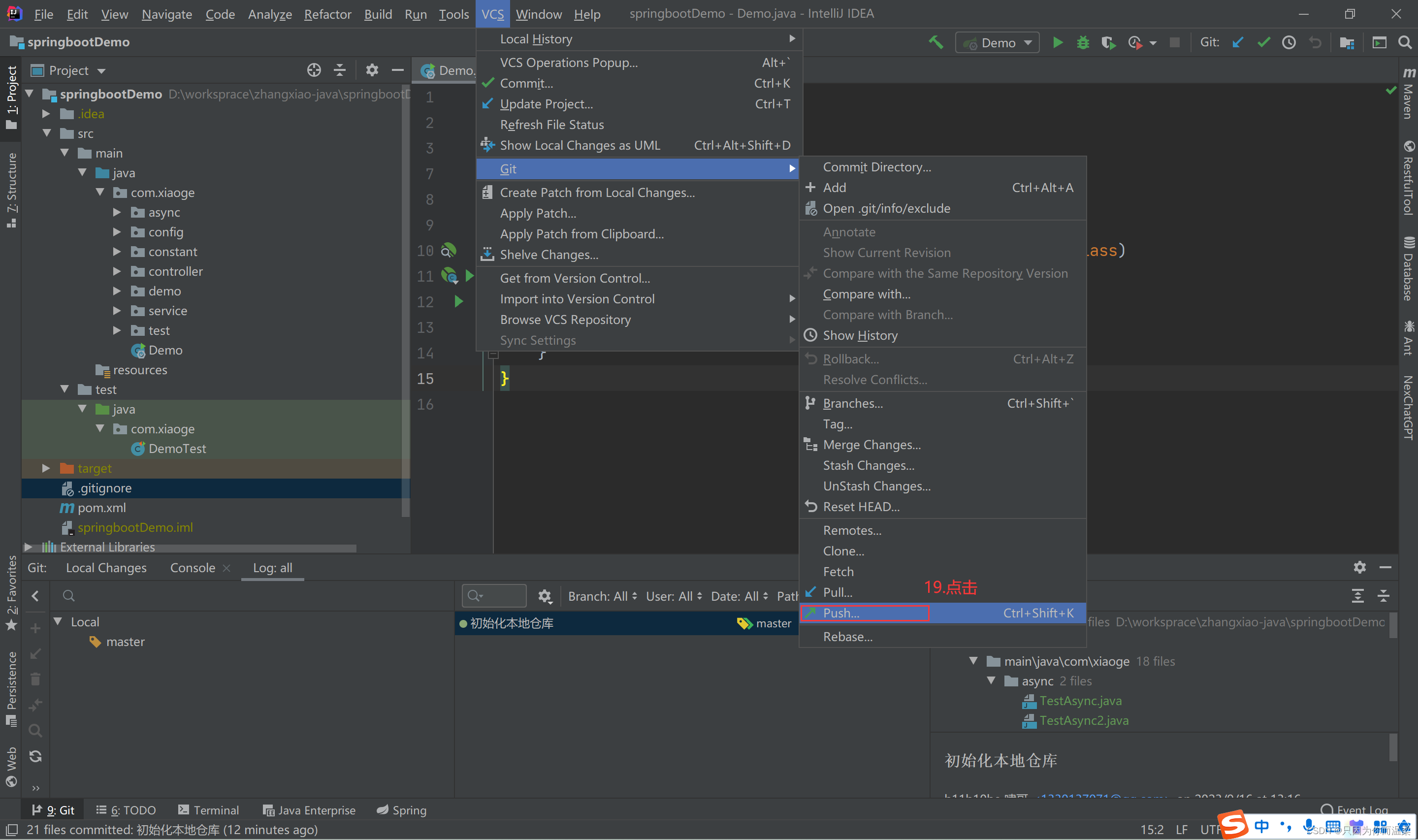The width and height of the screenshot is (1418, 840).
Task: Open the Git show history clock icon
Action: (1289, 42)
